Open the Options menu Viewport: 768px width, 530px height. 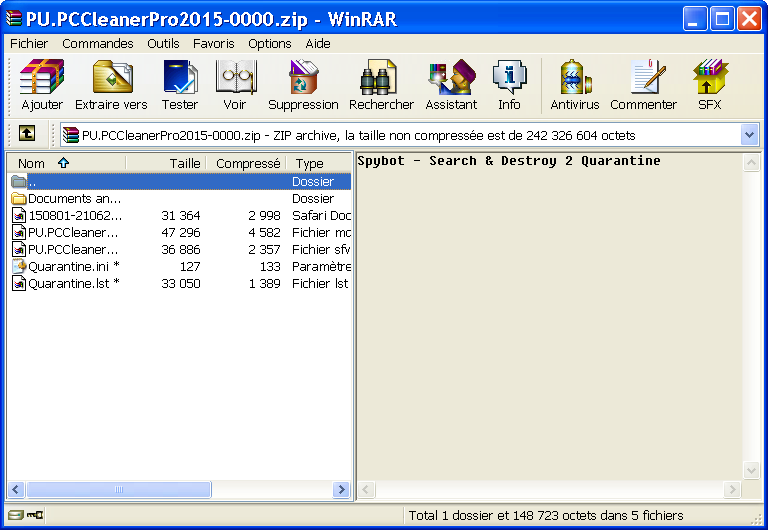pyautogui.click(x=269, y=44)
